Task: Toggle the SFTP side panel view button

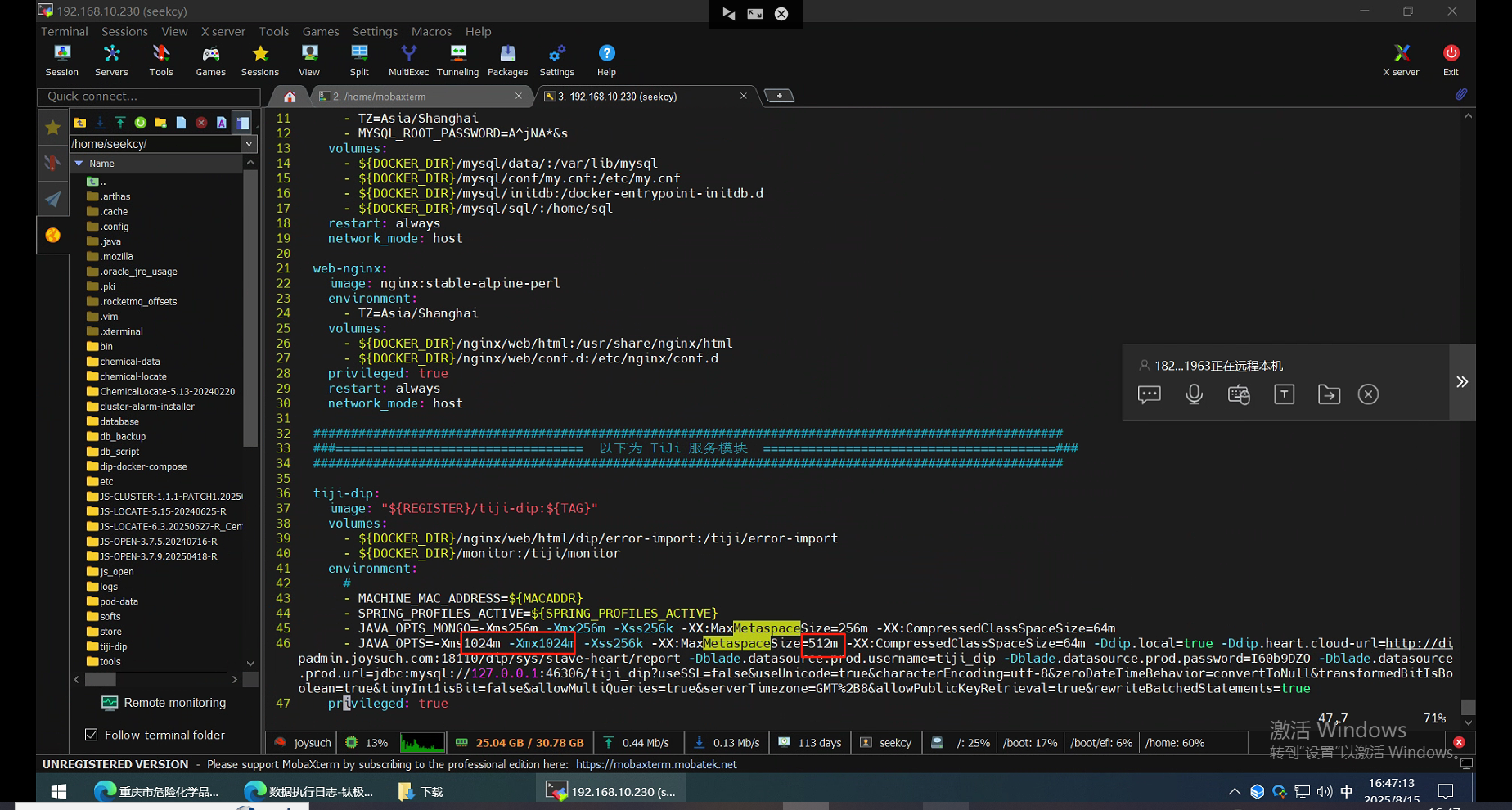Action: [242, 123]
